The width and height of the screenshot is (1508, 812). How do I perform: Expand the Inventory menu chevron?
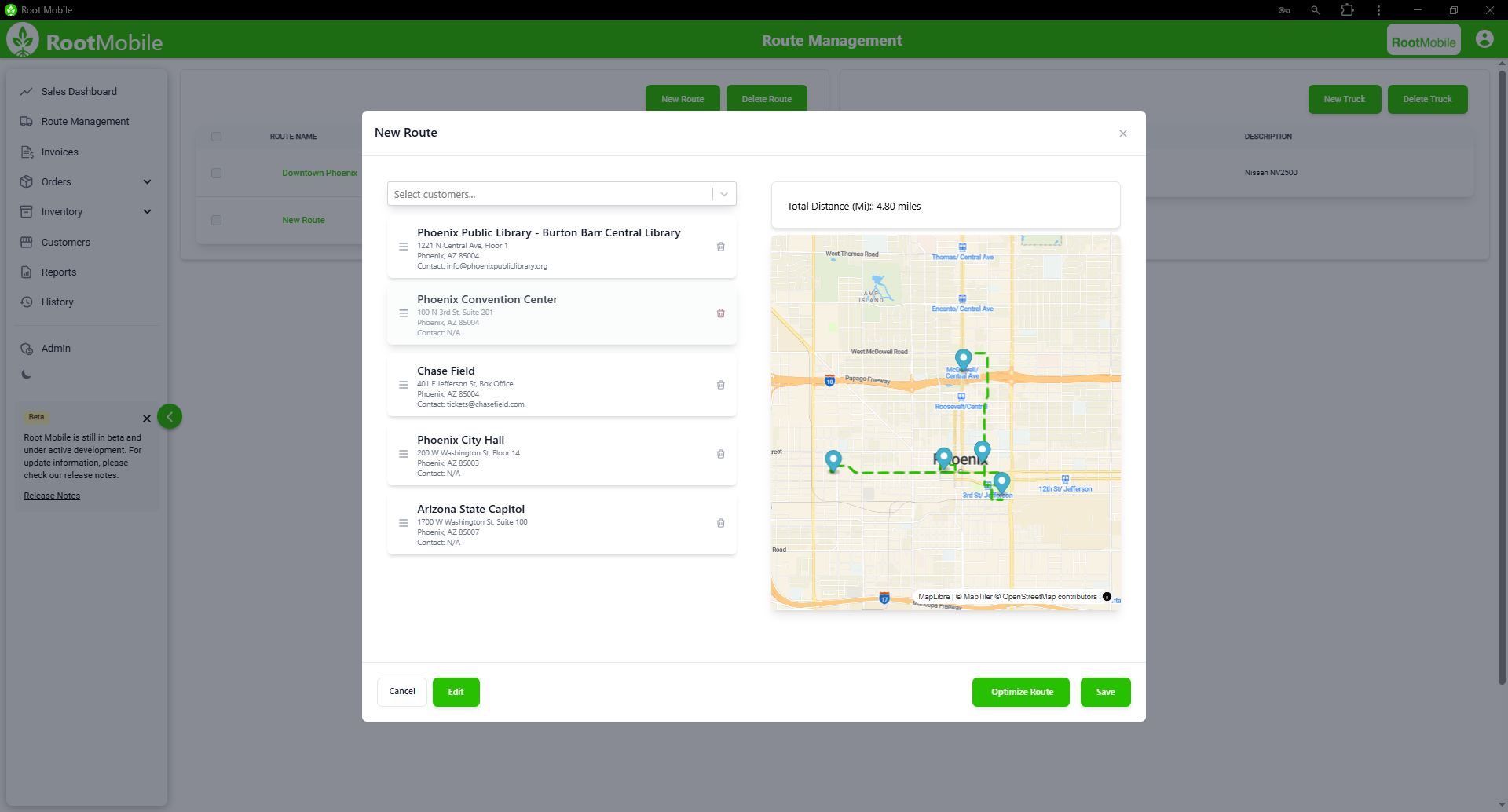pos(147,212)
